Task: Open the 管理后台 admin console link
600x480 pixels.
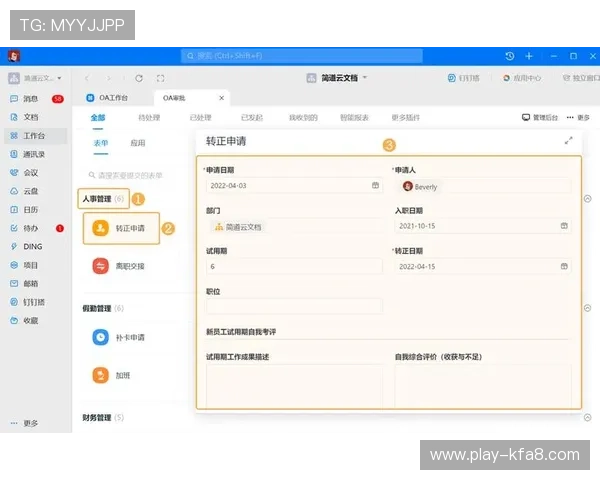Action: point(540,118)
